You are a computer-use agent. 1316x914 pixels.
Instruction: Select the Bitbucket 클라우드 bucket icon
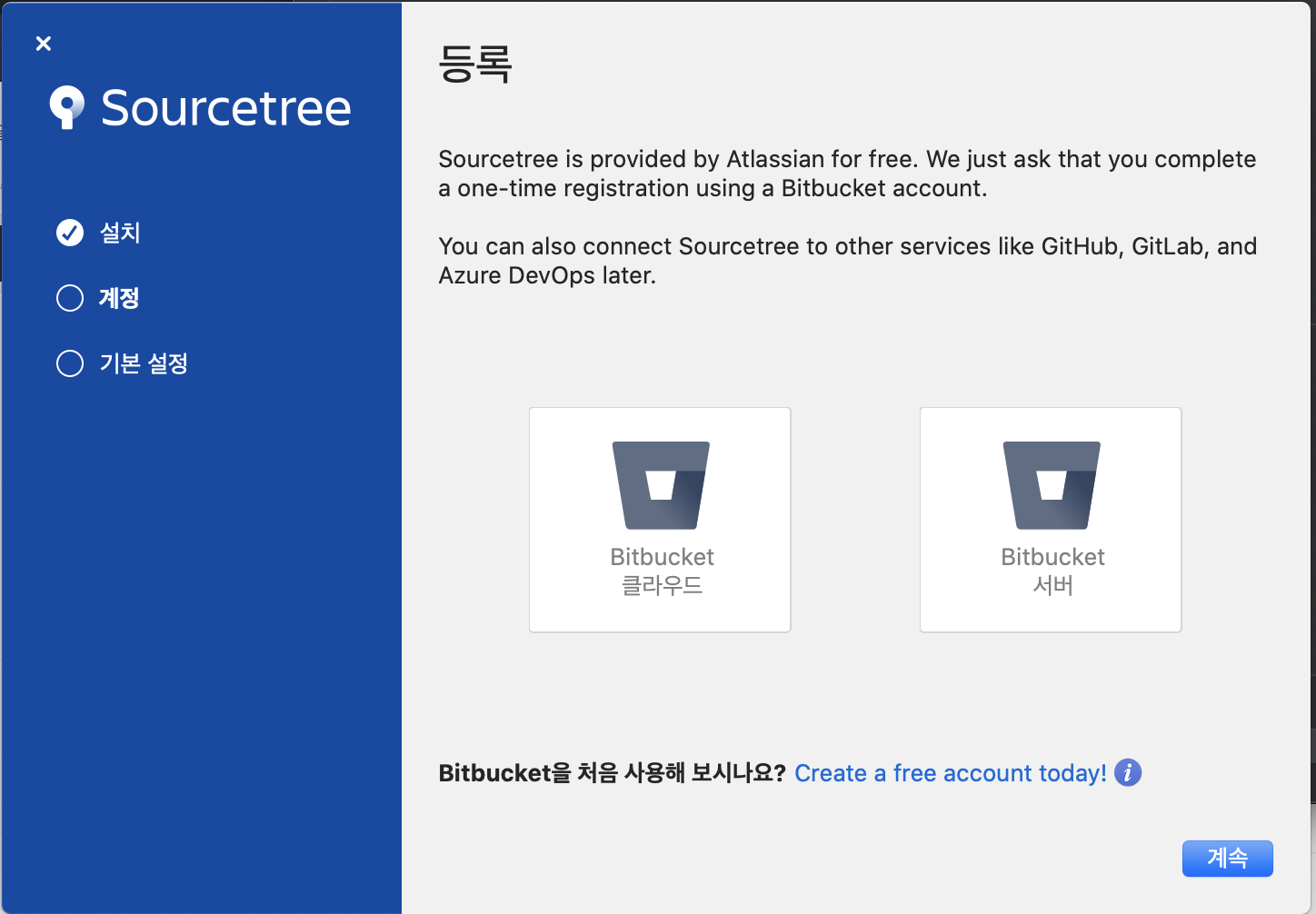pos(661,484)
